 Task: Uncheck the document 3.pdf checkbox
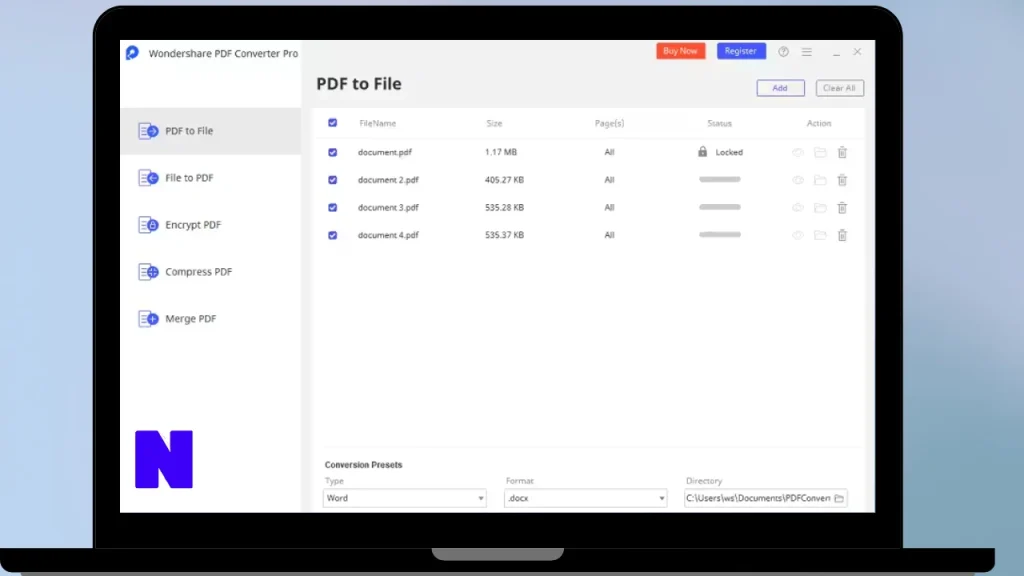click(332, 208)
